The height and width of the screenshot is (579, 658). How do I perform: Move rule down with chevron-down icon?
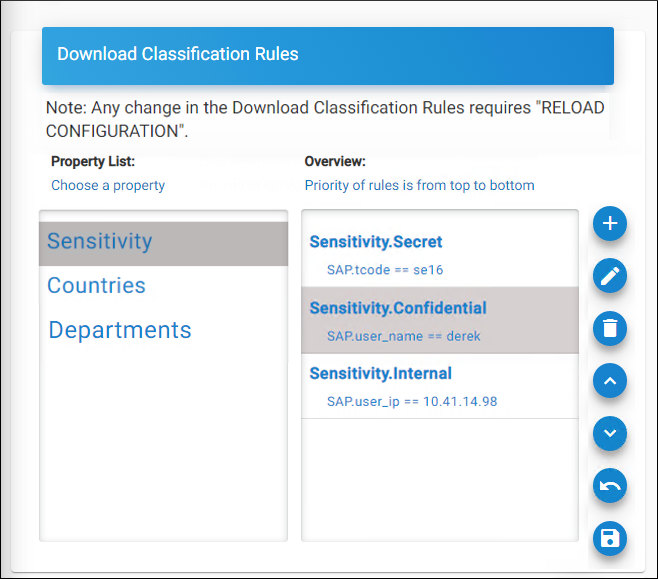point(609,433)
